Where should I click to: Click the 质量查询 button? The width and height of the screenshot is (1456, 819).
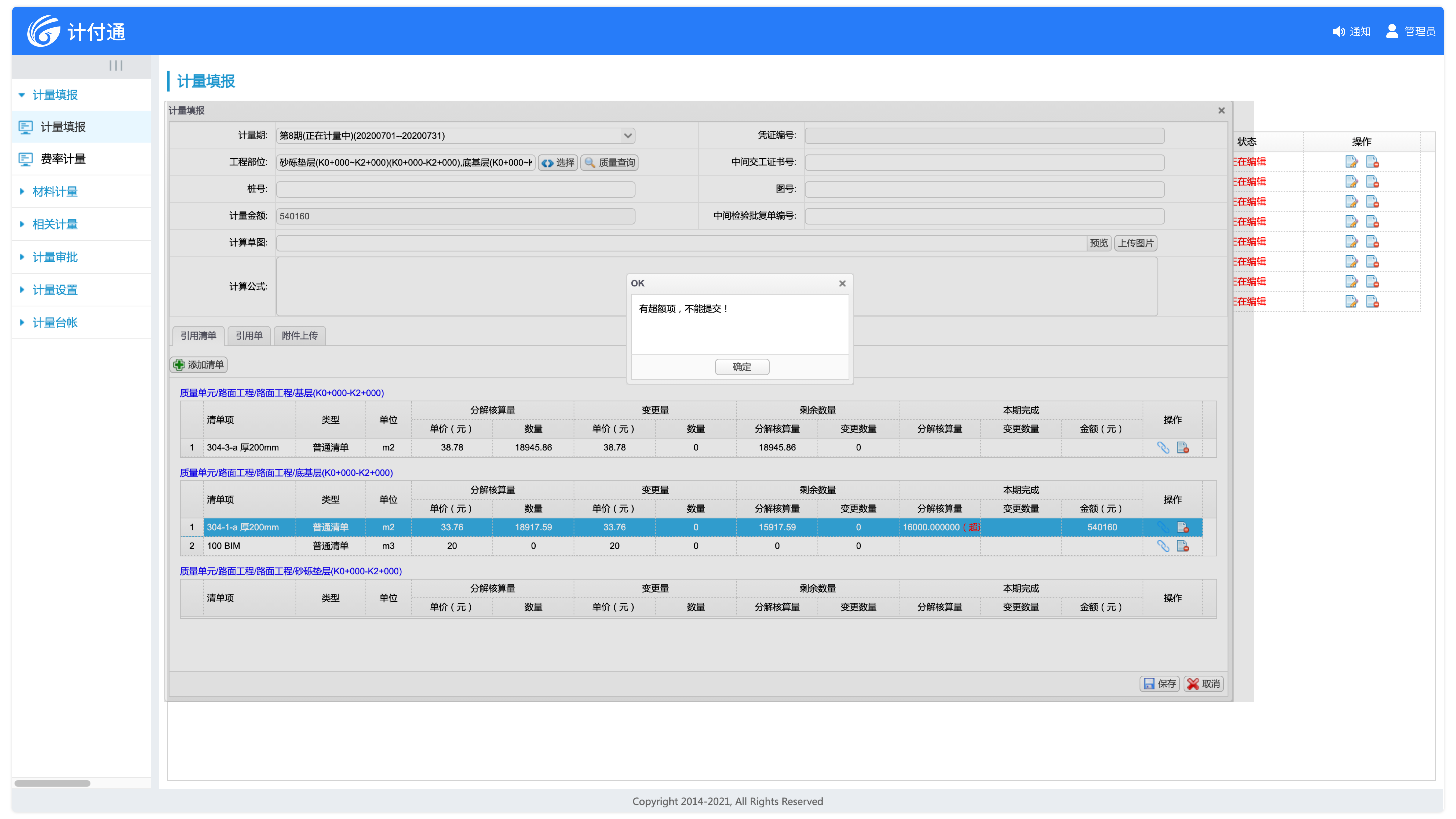pos(609,163)
